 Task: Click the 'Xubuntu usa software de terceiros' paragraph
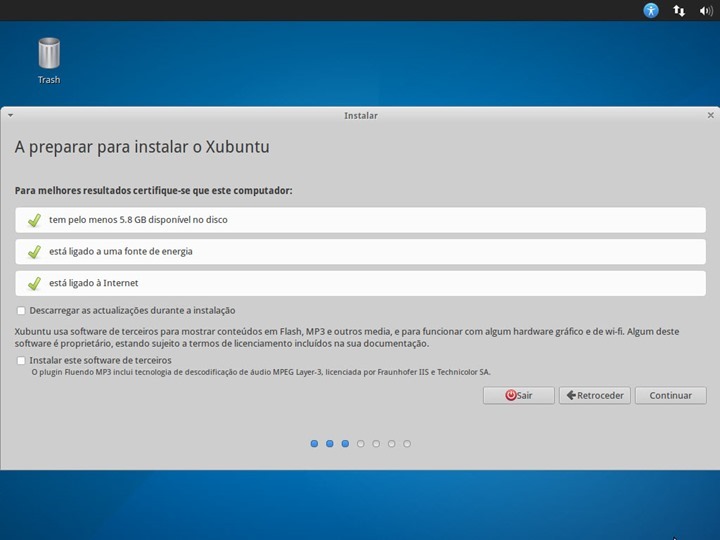click(x=347, y=338)
